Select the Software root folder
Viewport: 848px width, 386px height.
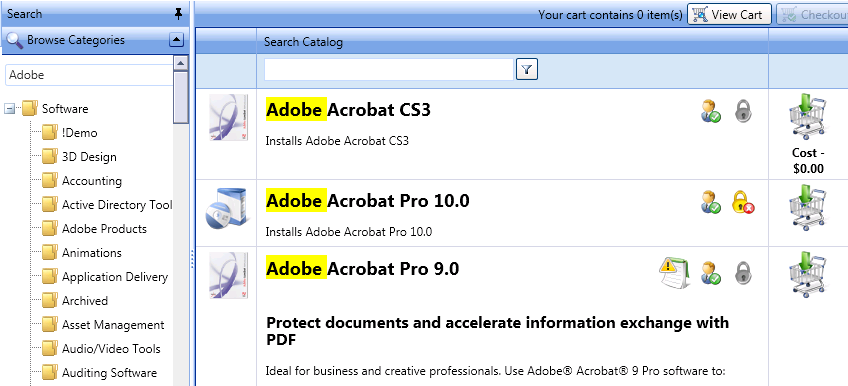(x=65, y=109)
